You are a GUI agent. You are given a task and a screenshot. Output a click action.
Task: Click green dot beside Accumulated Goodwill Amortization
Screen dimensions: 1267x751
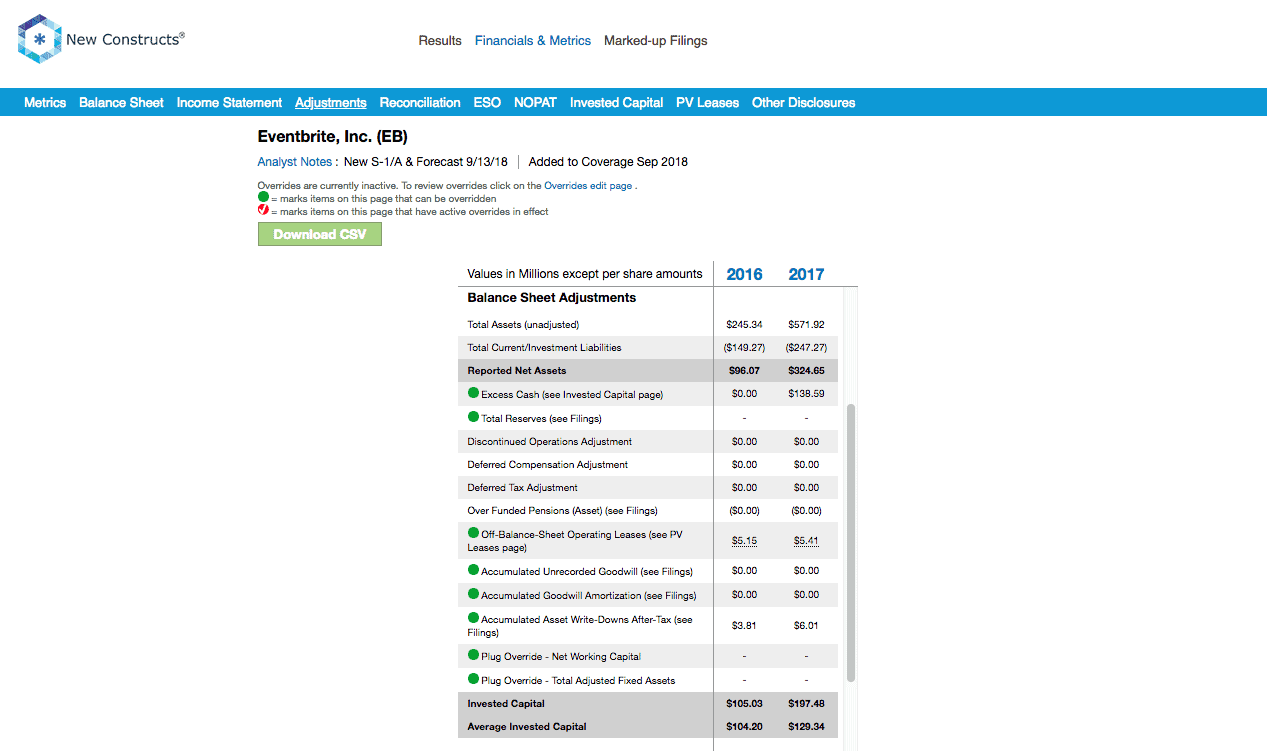pyautogui.click(x=474, y=594)
